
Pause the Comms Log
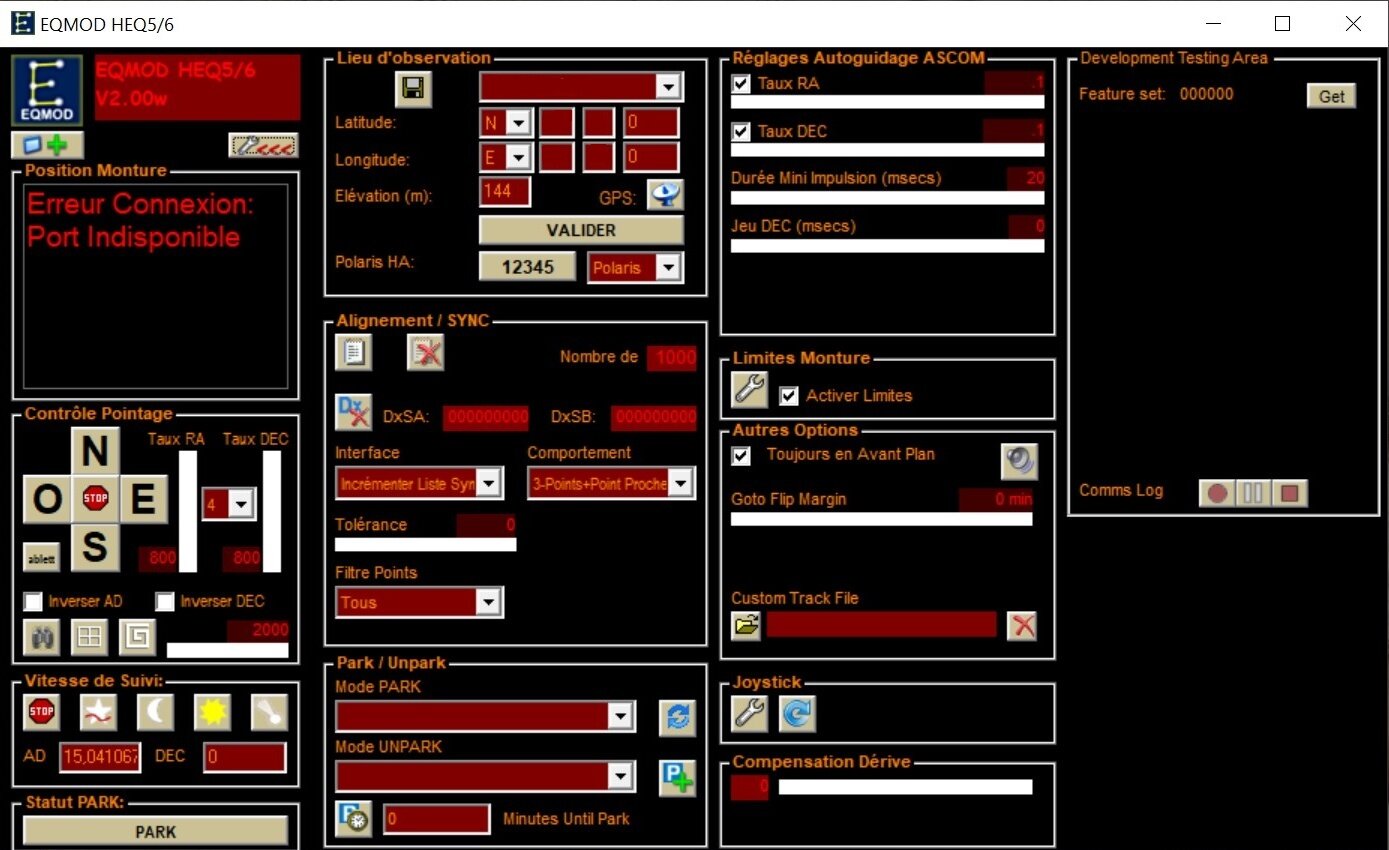[x=1253, y=493]
